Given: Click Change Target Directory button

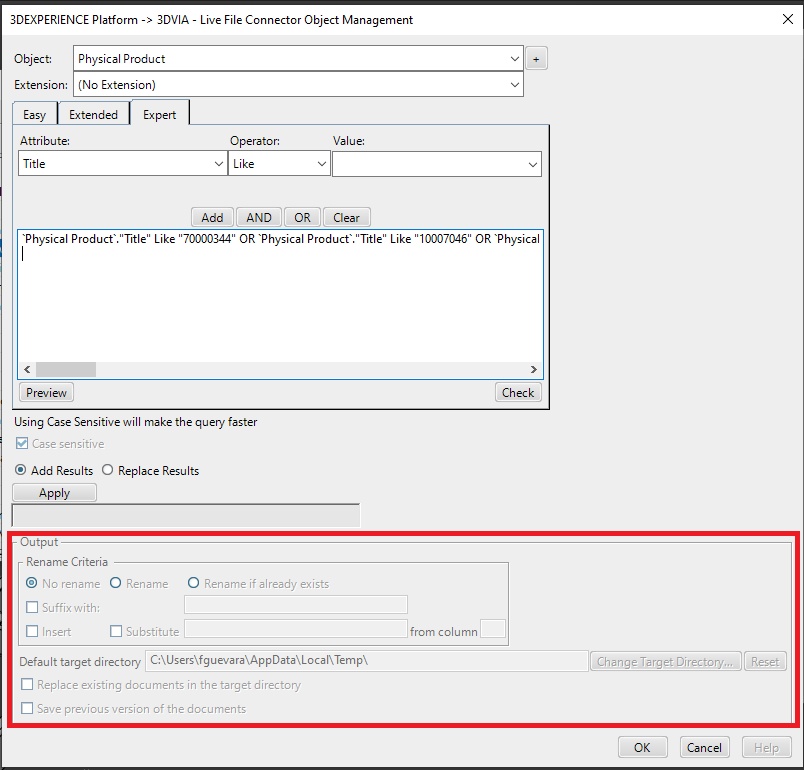Looking at the screenshot, I should [665, 662].
